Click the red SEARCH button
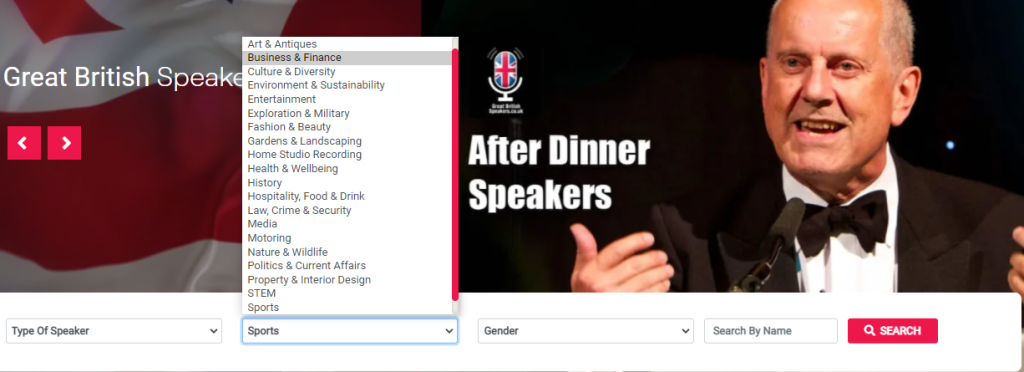This screenshot has width=1024, height=372. click(x=893, y=331)
